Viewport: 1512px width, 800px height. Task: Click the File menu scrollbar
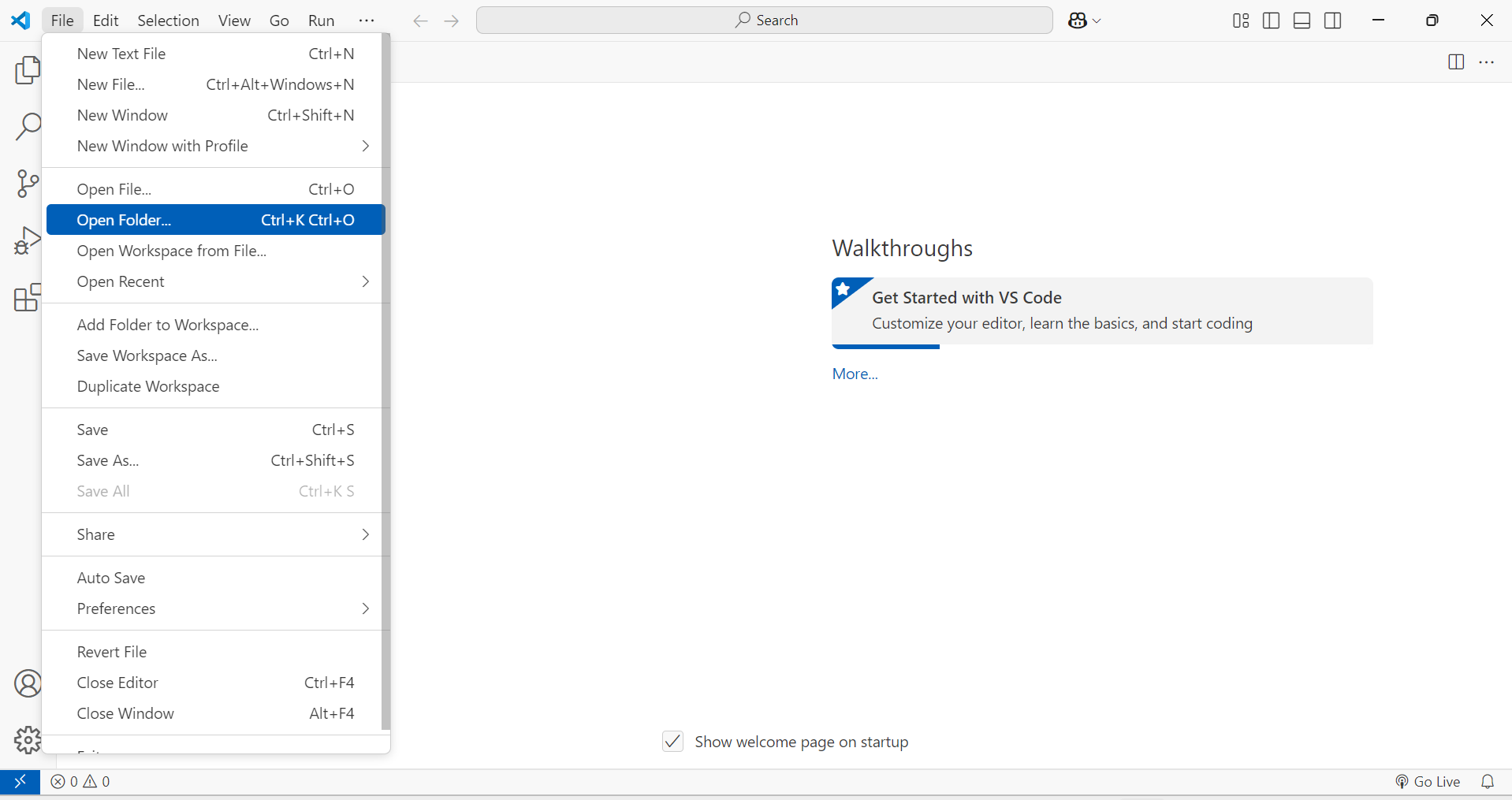385,382
